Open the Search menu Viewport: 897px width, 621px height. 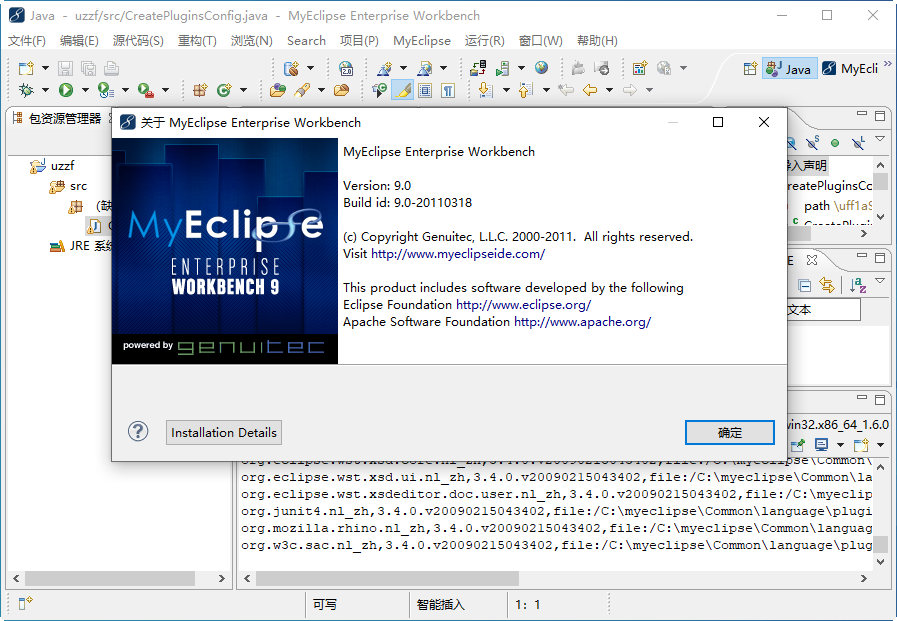[x=306, y=41]
